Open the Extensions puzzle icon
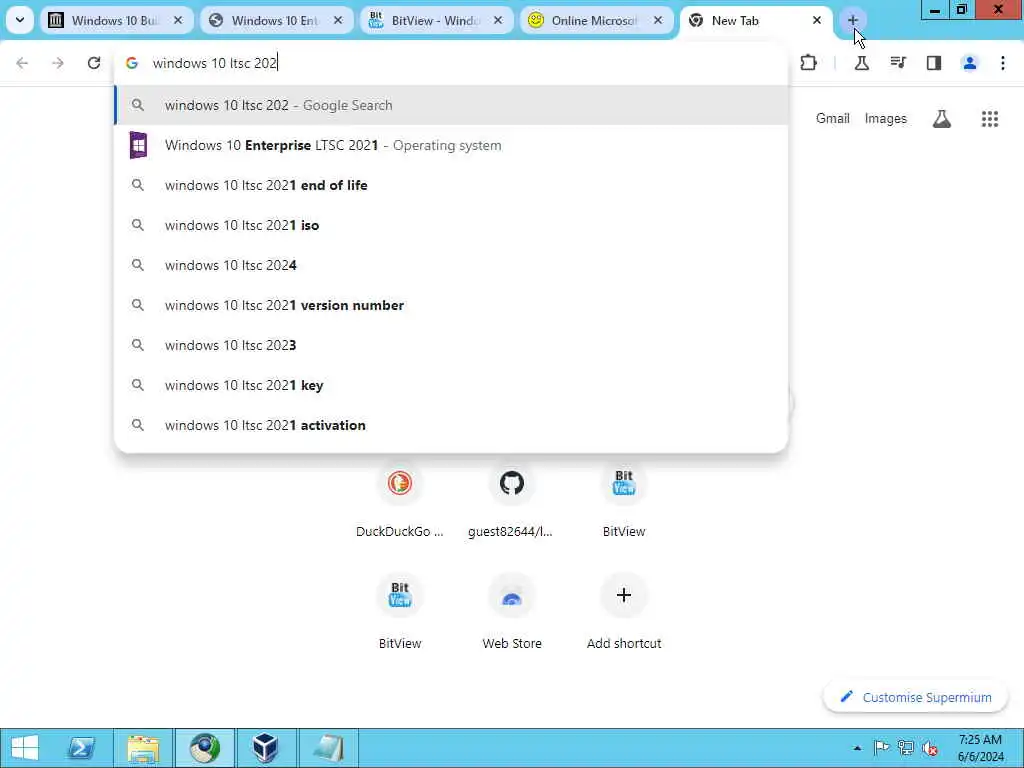This screenshot has height=768, width=1024. tap(808, 63)
